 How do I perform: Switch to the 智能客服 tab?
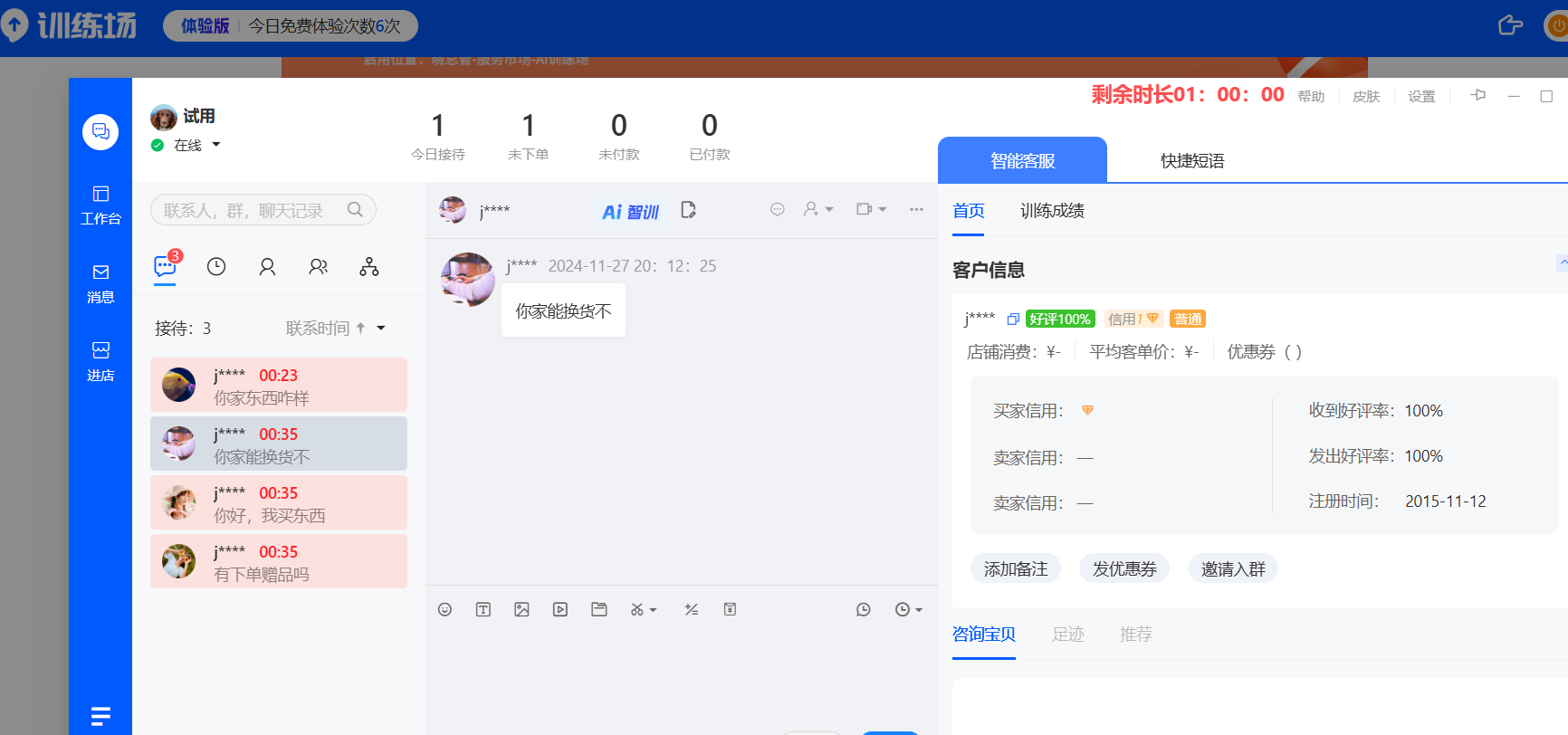[1022, 160]
